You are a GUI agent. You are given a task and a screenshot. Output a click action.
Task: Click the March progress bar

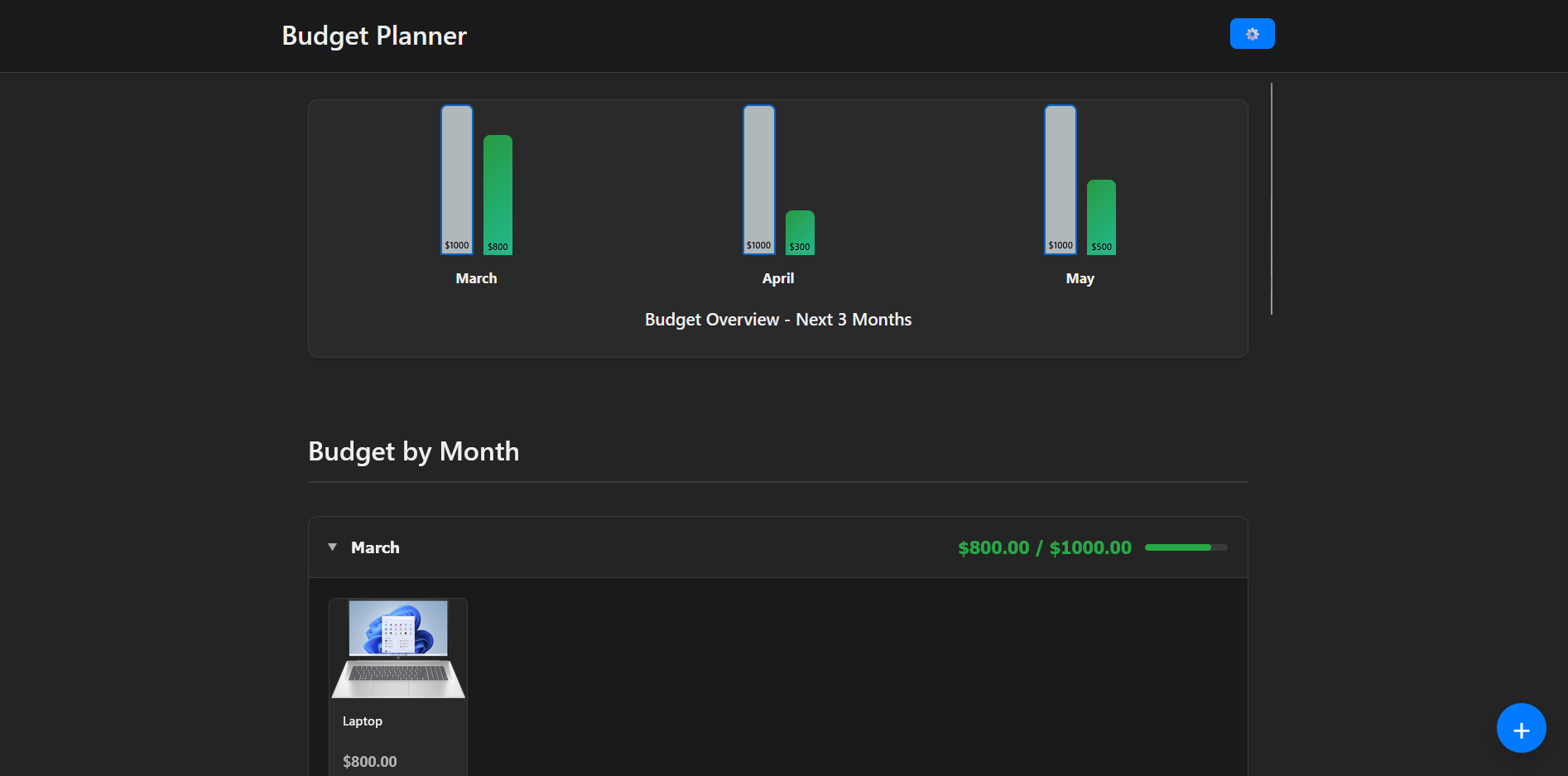tap(1186, 547)
